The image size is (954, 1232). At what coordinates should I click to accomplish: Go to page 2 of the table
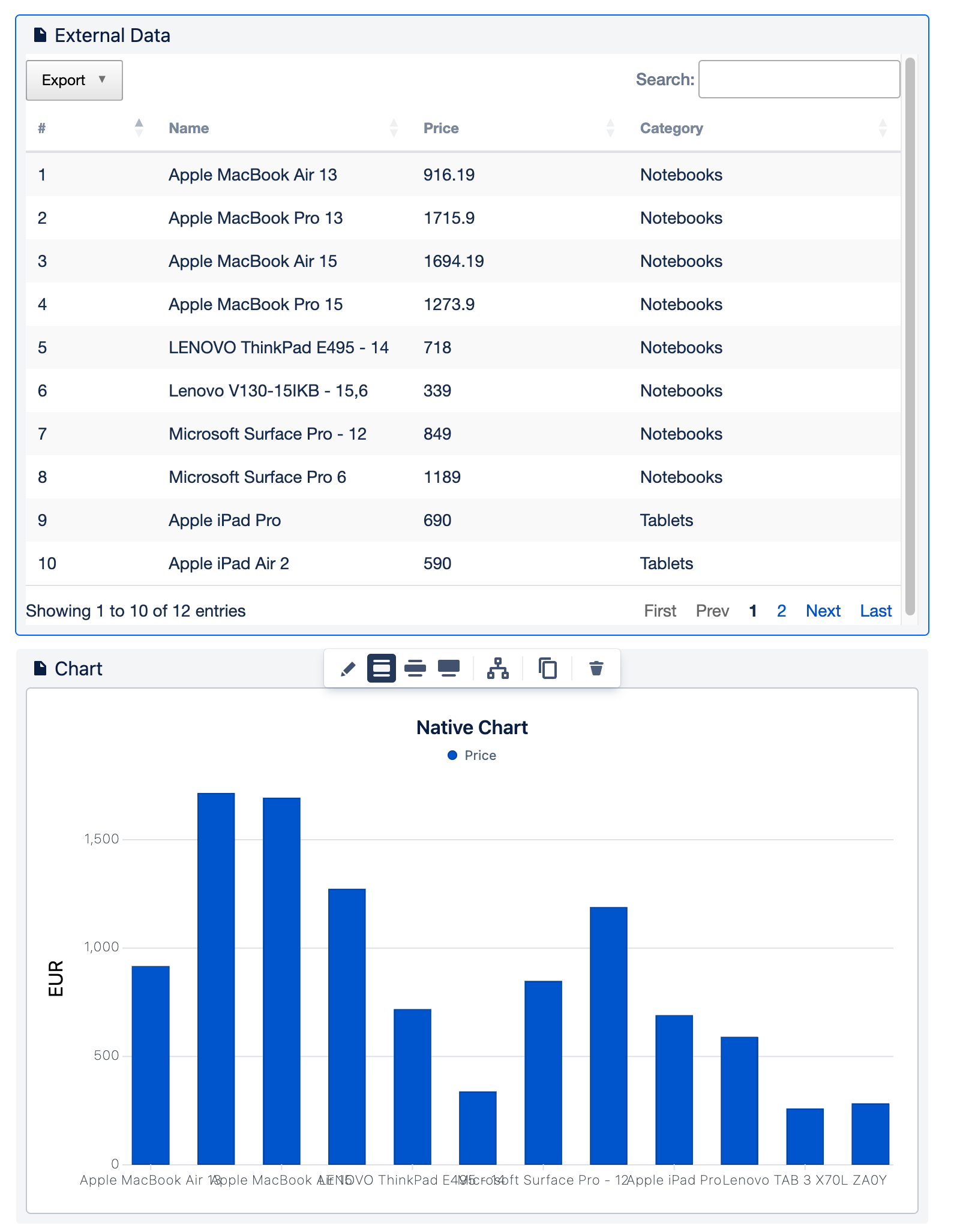pyautogui.click(x=781, y=611)
